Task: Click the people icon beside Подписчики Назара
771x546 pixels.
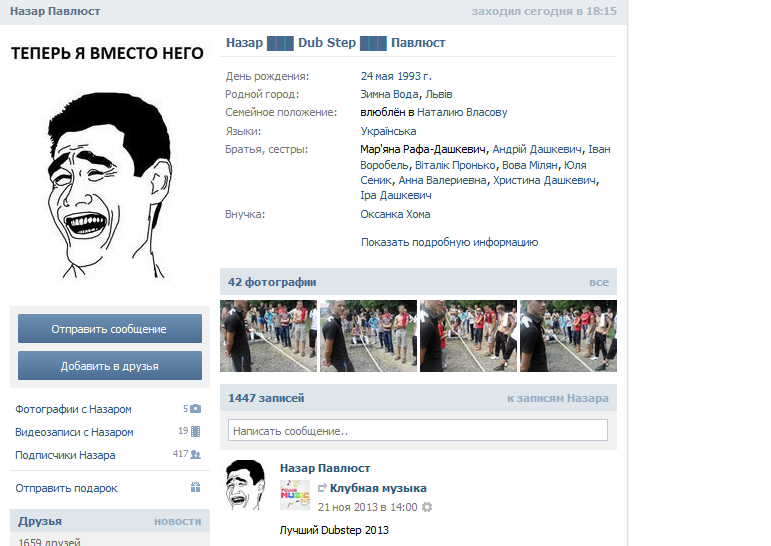Action: pos(195,455)
